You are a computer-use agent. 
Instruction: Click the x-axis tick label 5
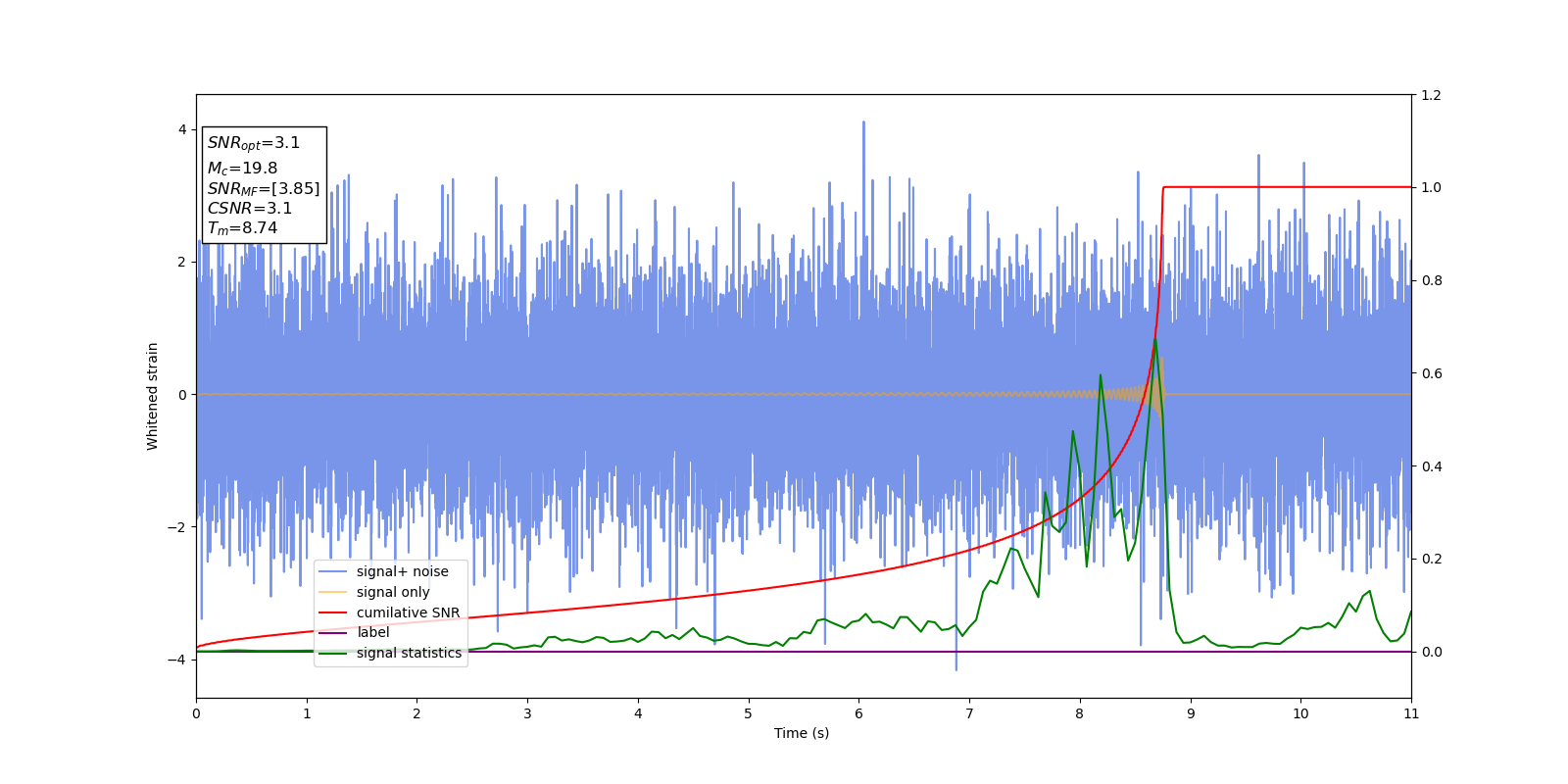pos(749,713)
